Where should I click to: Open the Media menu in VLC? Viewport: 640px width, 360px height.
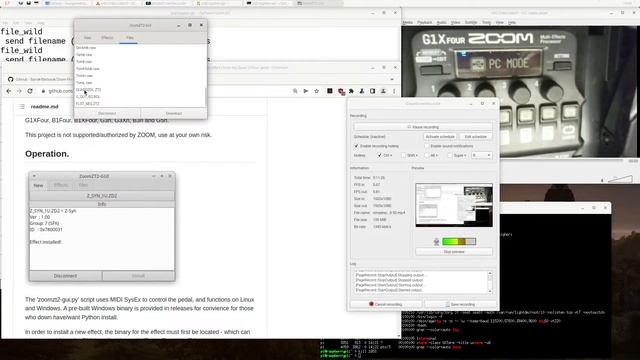click(407, 22)
